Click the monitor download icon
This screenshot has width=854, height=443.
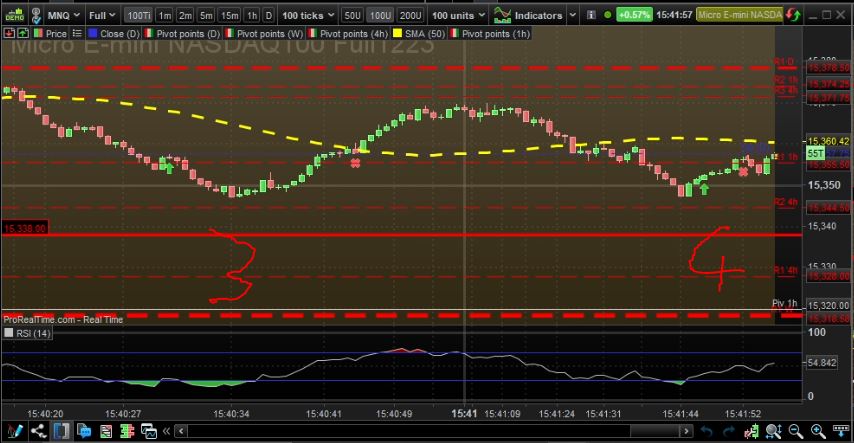pos(840,432)
